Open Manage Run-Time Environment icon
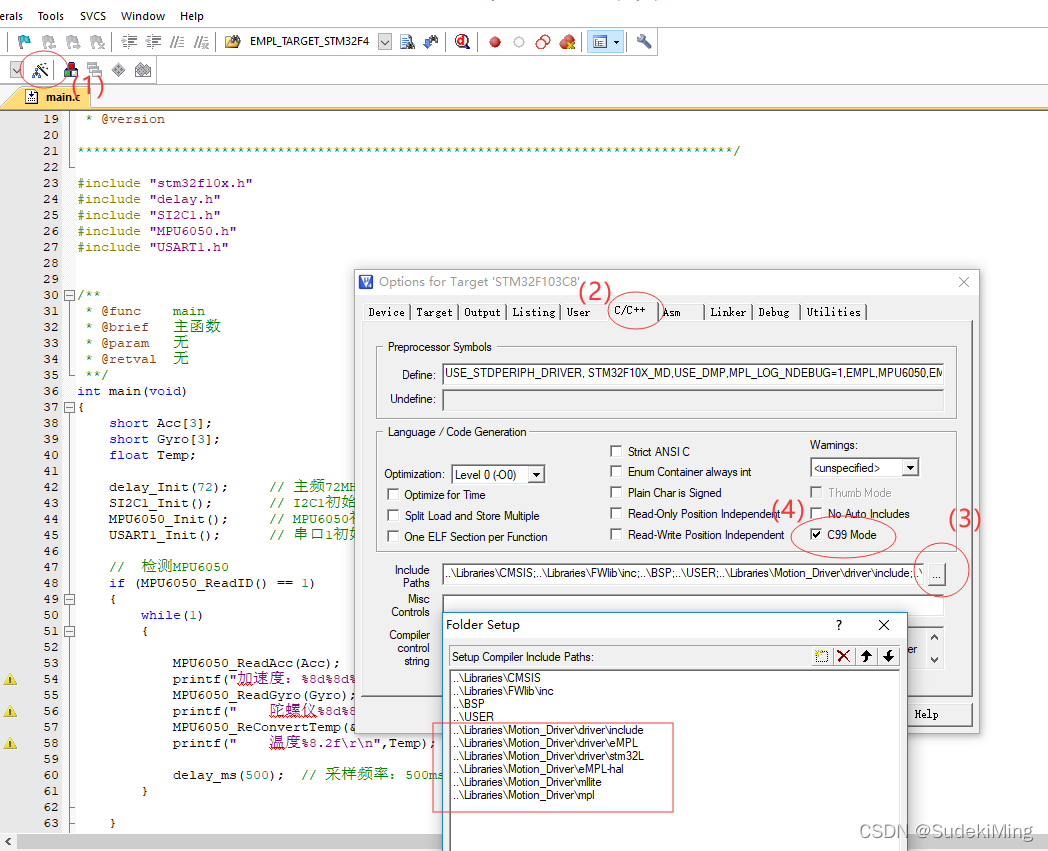 (x=94, y=70)
